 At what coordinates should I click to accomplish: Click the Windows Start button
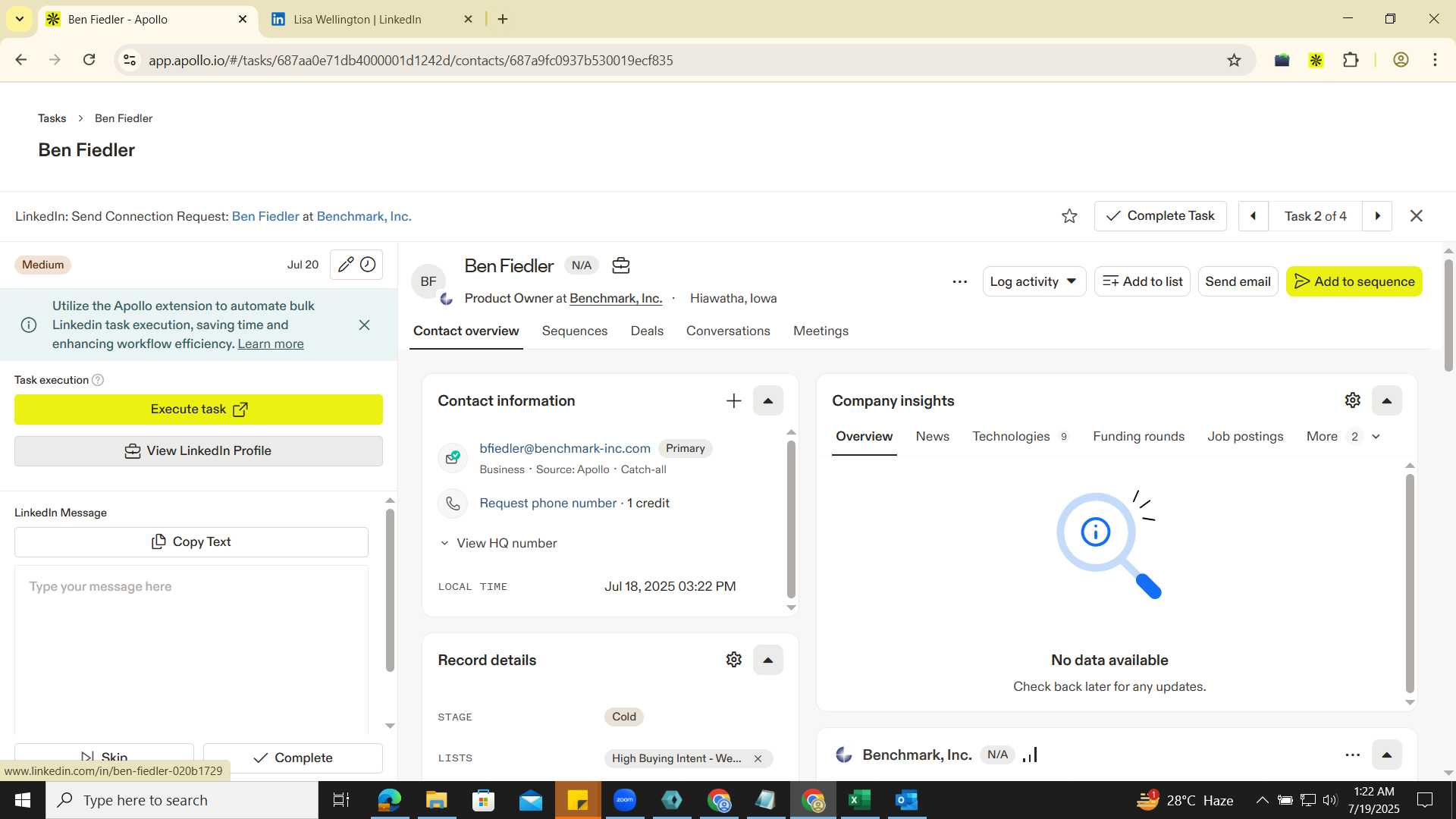point(22,800)
